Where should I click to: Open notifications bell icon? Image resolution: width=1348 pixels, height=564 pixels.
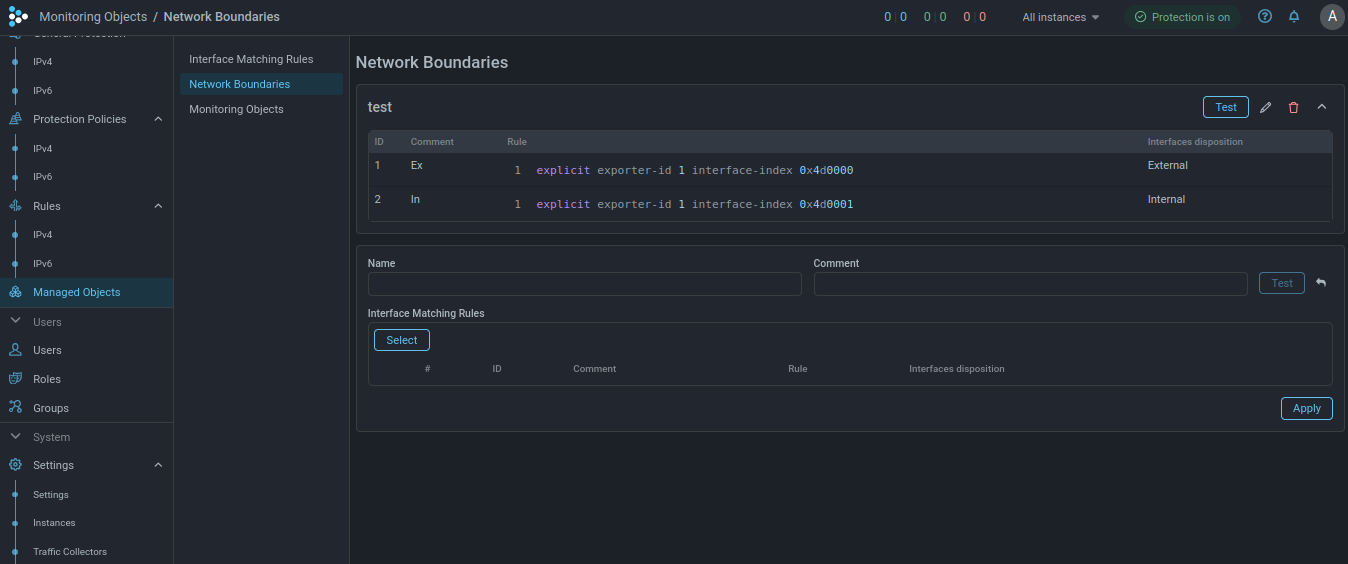pos(1294,17)
